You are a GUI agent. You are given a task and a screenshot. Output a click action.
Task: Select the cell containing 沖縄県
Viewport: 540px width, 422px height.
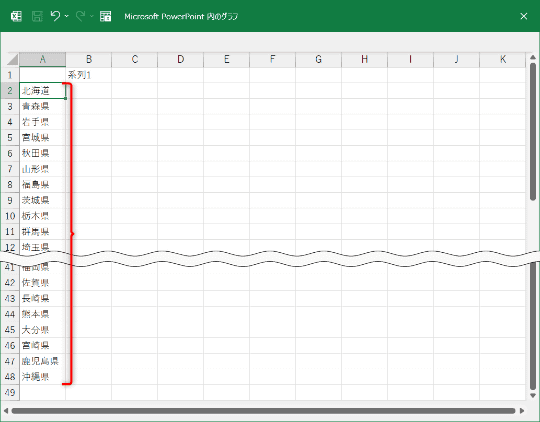42,377
